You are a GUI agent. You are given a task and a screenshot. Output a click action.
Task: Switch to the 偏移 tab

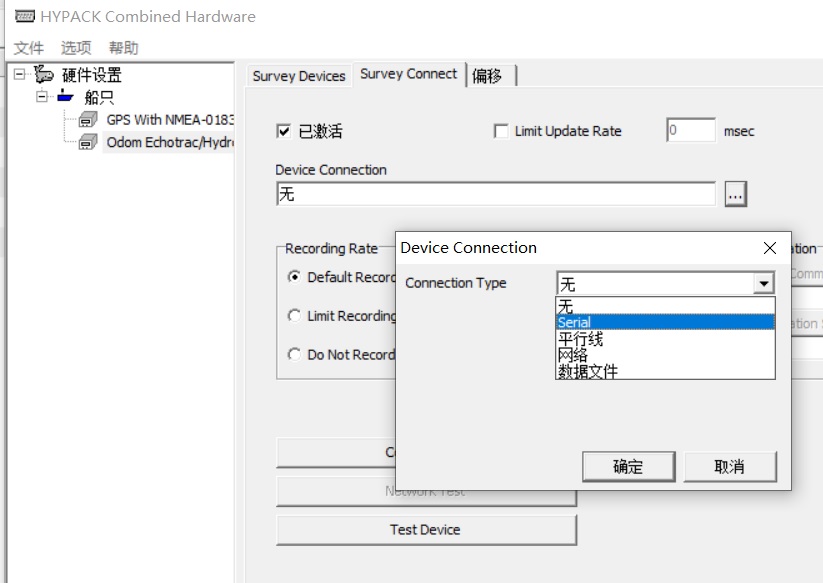tap(491, 76)
